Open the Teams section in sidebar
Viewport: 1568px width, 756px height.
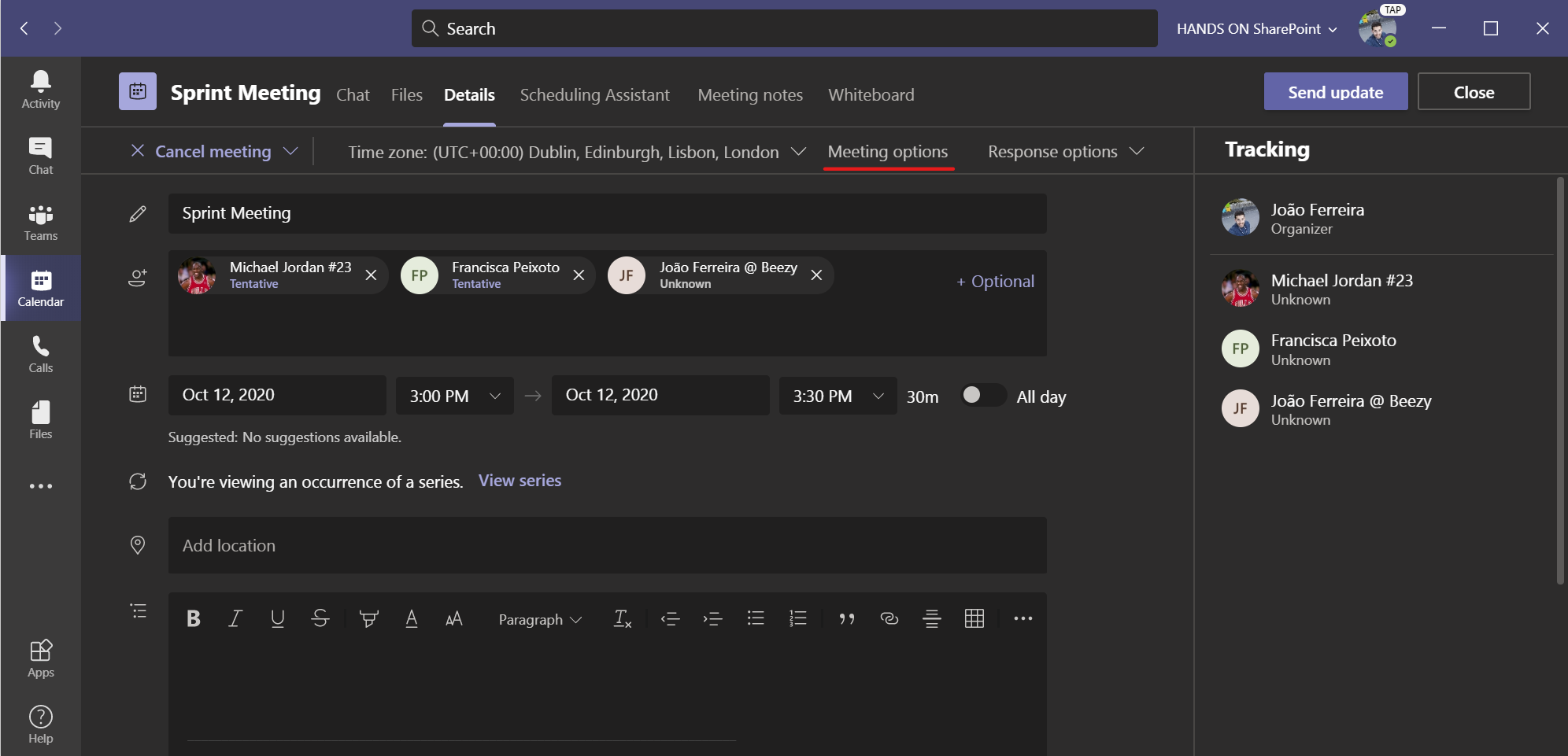pos(40,223)
